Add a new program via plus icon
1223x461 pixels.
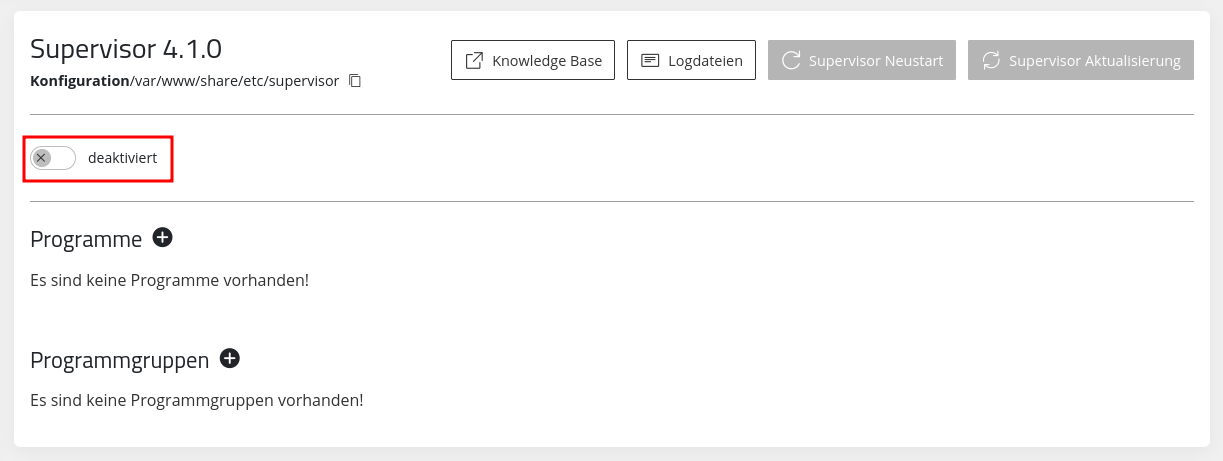coord(162,238)
